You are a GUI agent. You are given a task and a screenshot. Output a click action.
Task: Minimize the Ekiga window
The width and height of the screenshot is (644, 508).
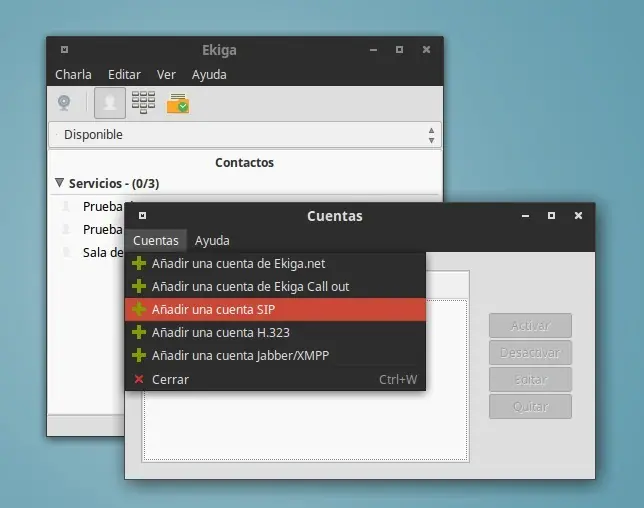[x=373, y=50]
